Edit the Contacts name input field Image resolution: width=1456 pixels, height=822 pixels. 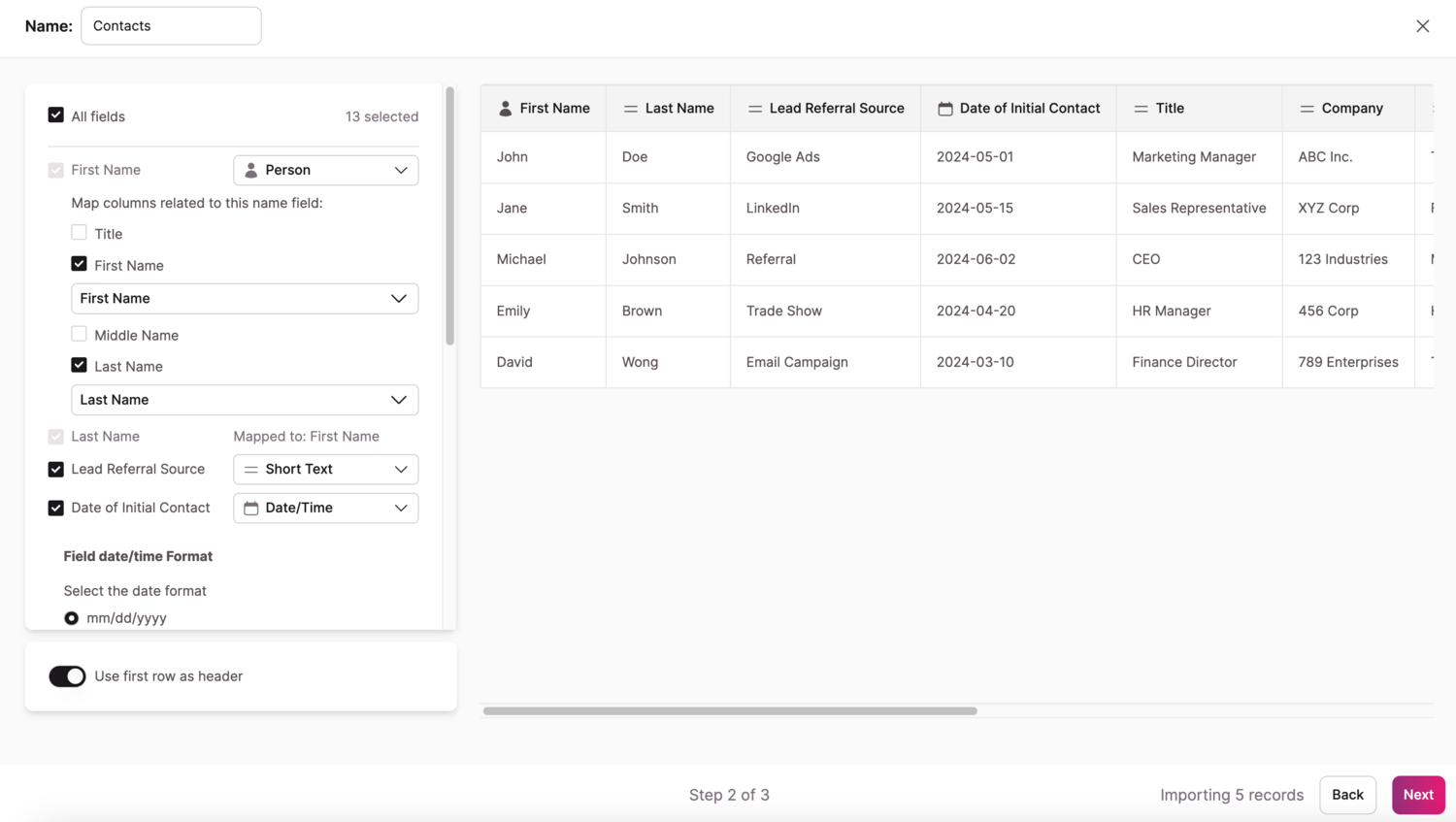[171, 26]
